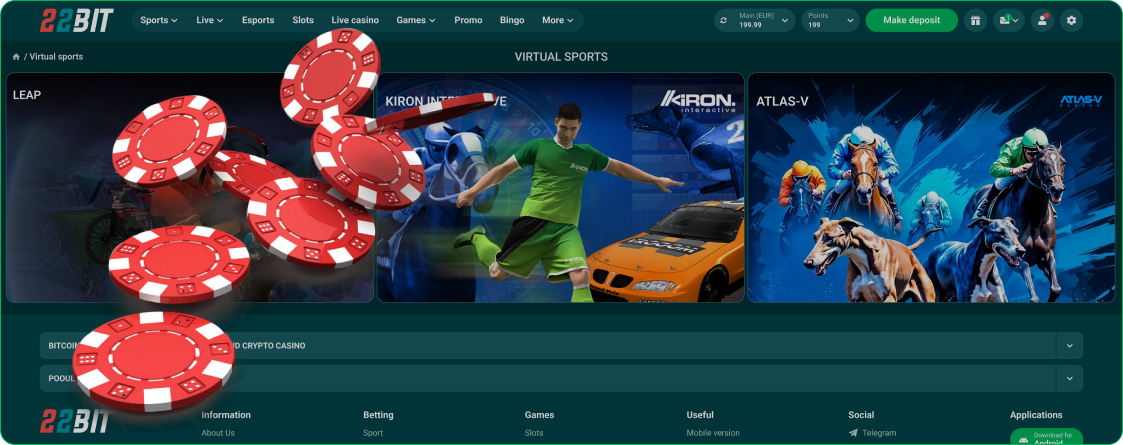Image resolution: width=1123 pixels, height=445 pixels.
Task: Expand the second footer accordion section
Action: [1069, 378]
